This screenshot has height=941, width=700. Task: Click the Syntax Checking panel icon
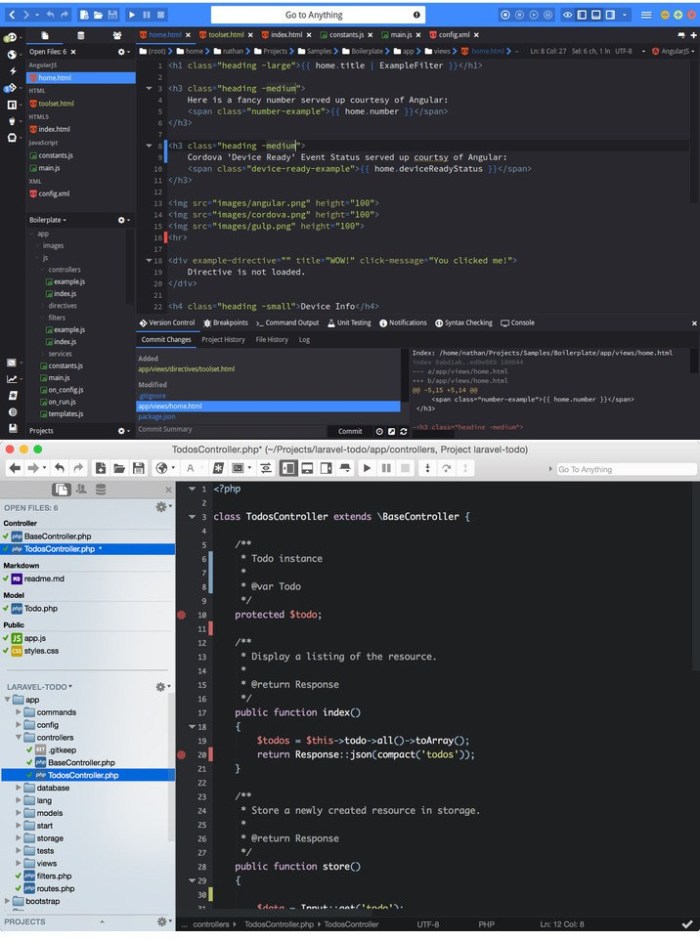click(x=439, y=323)
